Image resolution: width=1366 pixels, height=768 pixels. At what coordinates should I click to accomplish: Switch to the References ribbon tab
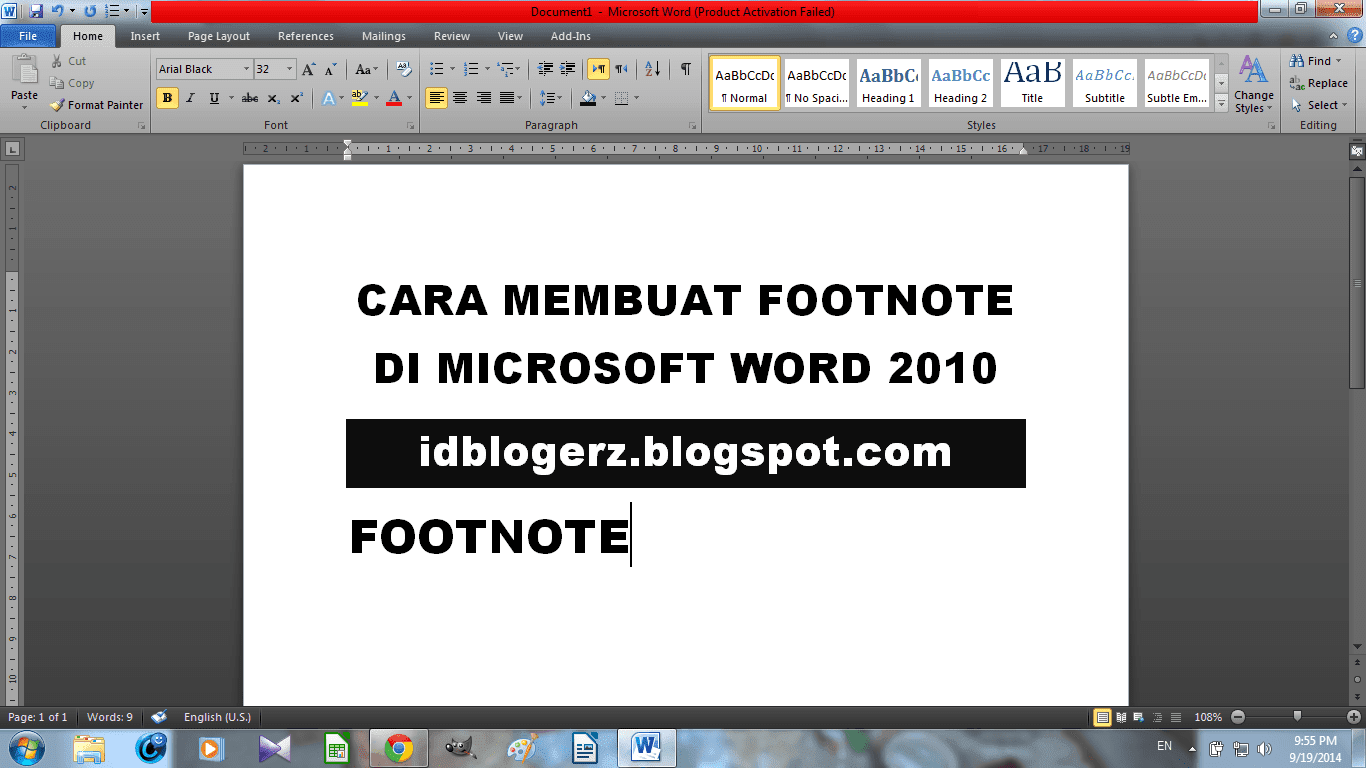pos(305,36)
